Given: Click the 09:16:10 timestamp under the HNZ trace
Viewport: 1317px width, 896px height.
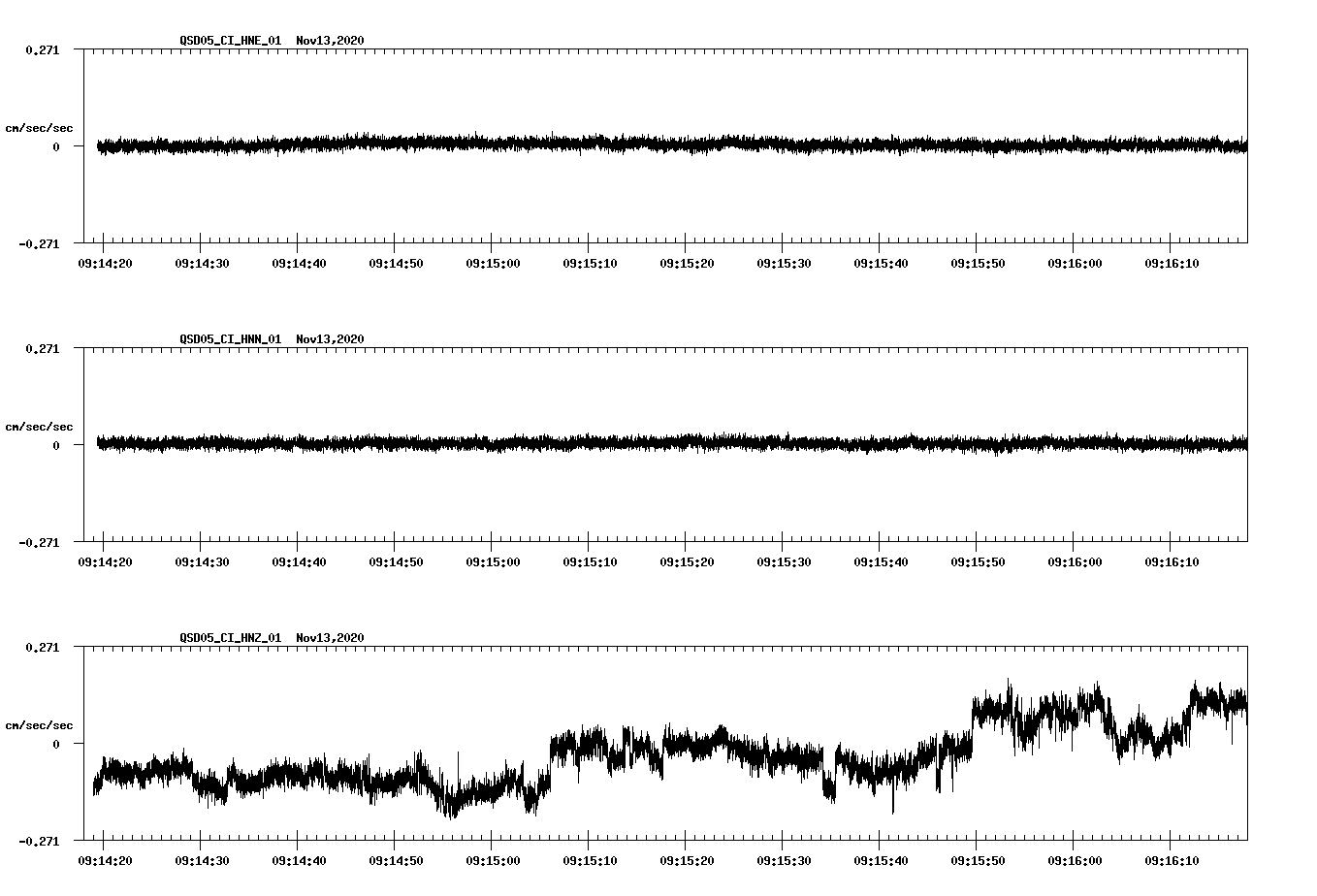Looking at the screenshot, I should 1172,862.
